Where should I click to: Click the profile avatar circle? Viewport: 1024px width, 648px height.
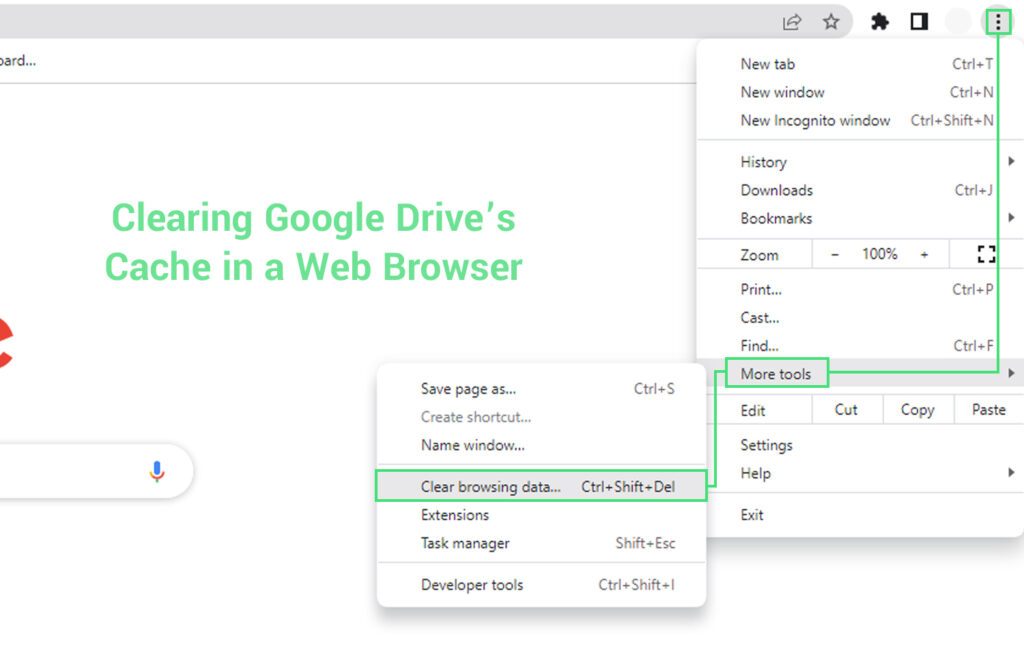pyautogui.click(x=958, y=22)
